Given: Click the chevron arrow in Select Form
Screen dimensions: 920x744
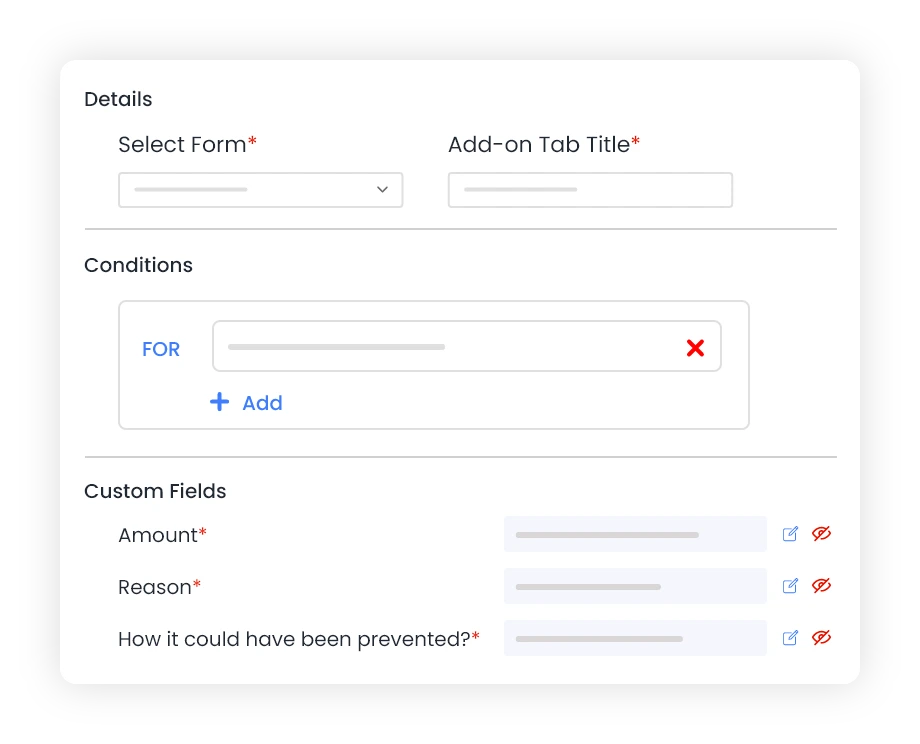Looking at the screenshot, I should point(383,190).
